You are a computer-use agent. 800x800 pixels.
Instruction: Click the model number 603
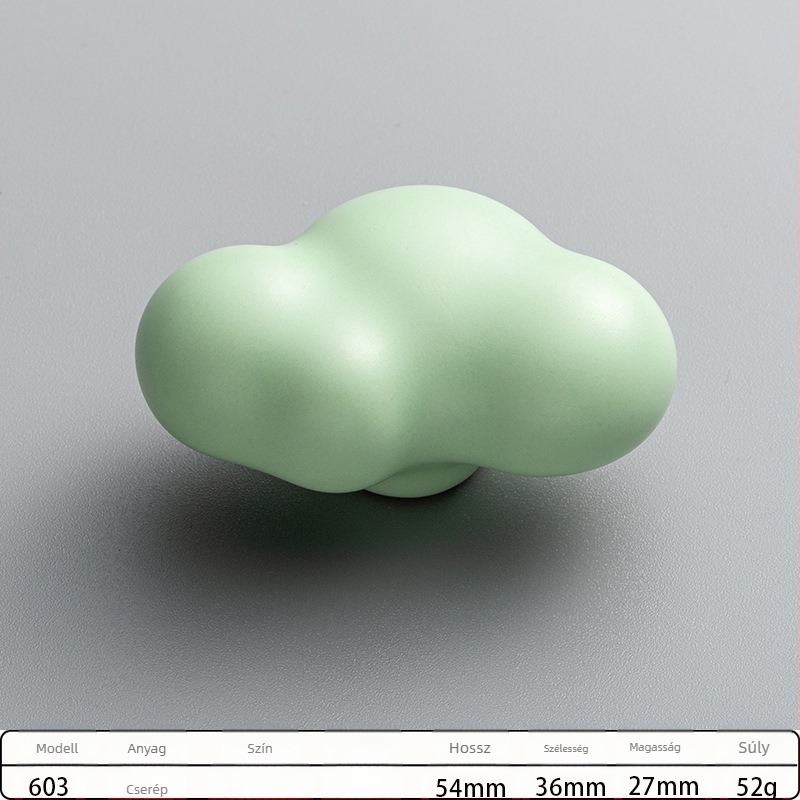click(49, 786)
